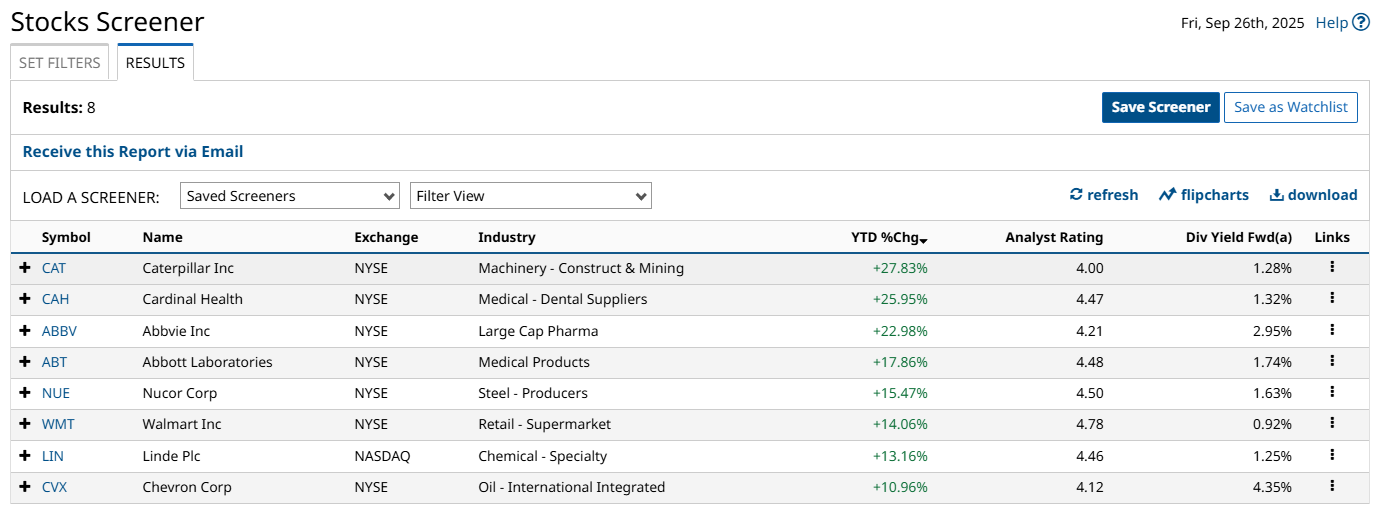Click the Help question mark icon
Image resolution: width=1387 pixels, height=516 pixels.
pyautogui.click(x=1361, y=23)
